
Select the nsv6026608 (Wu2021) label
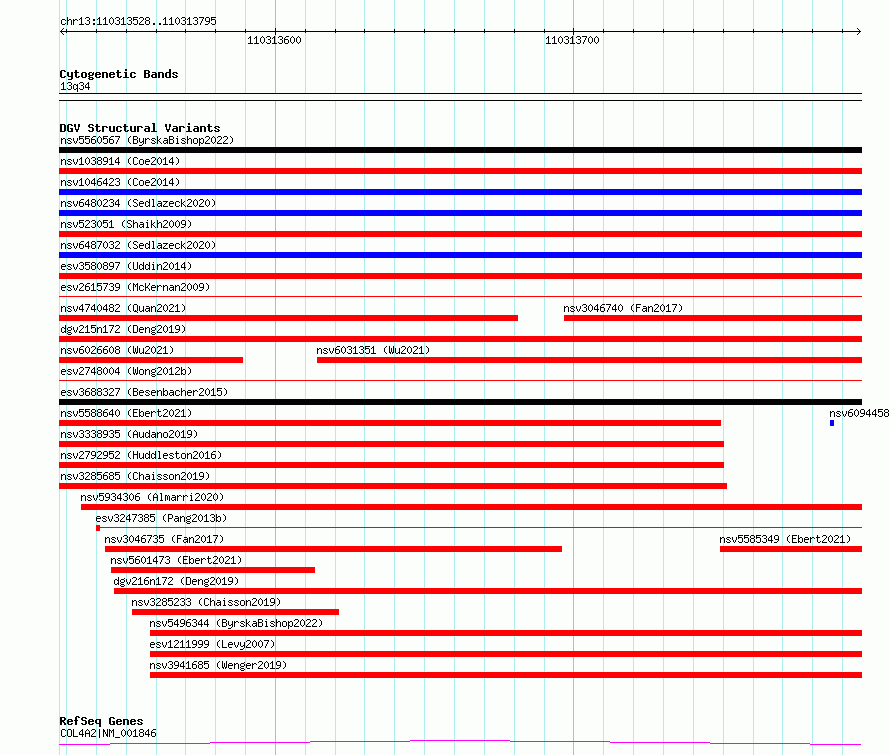pyautogui.click(x=117, y=350)
